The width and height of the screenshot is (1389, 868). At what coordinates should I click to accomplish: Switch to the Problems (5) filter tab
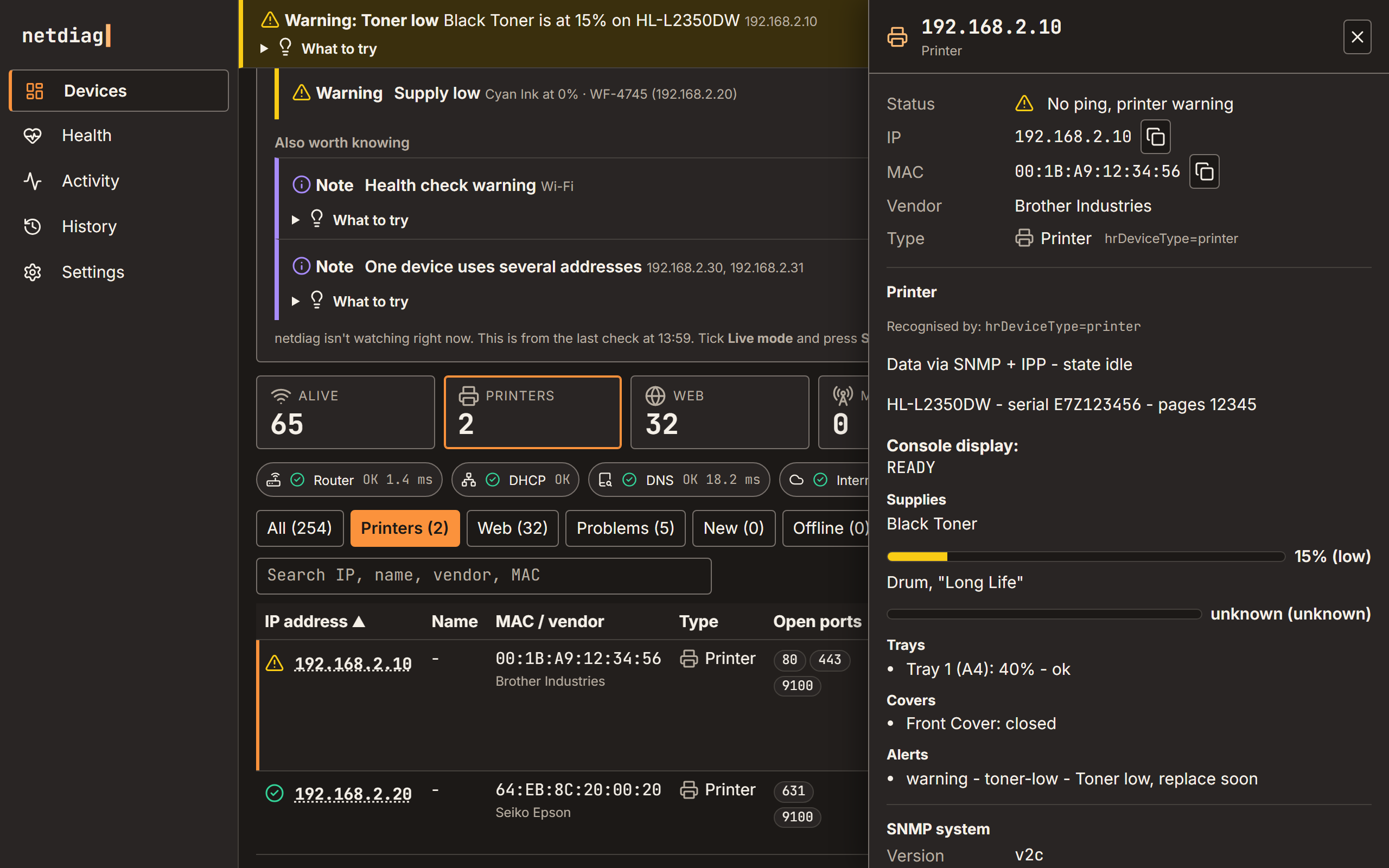click(x=625, y=528)
